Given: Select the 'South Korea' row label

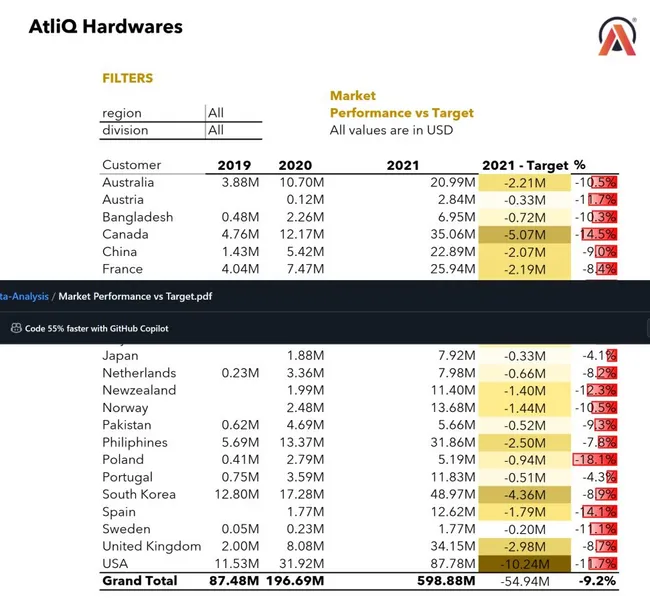Looking at the screenshot, I should tap(139, 494).
